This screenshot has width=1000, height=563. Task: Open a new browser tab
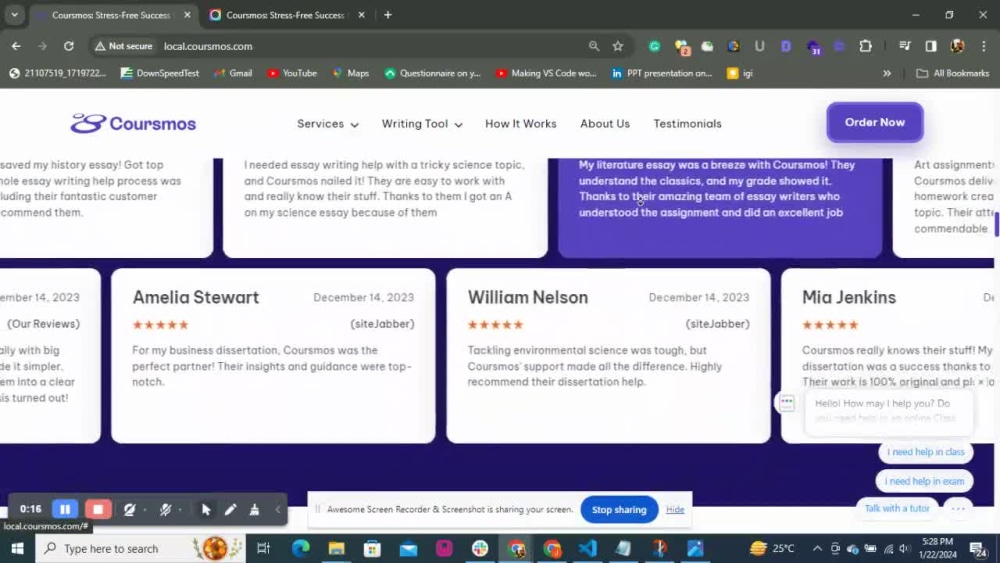[x=388, y=15]
